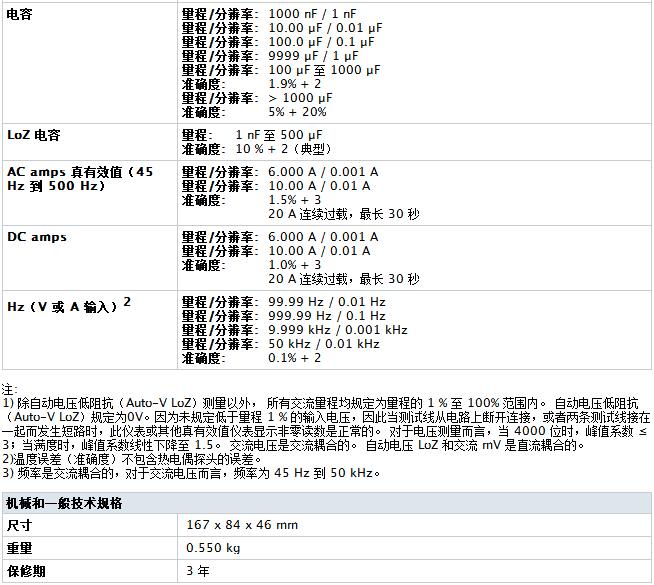
Task: Click the LoZ accuracy '10 % + 2（典型）'
Action: tap(283, 149)
